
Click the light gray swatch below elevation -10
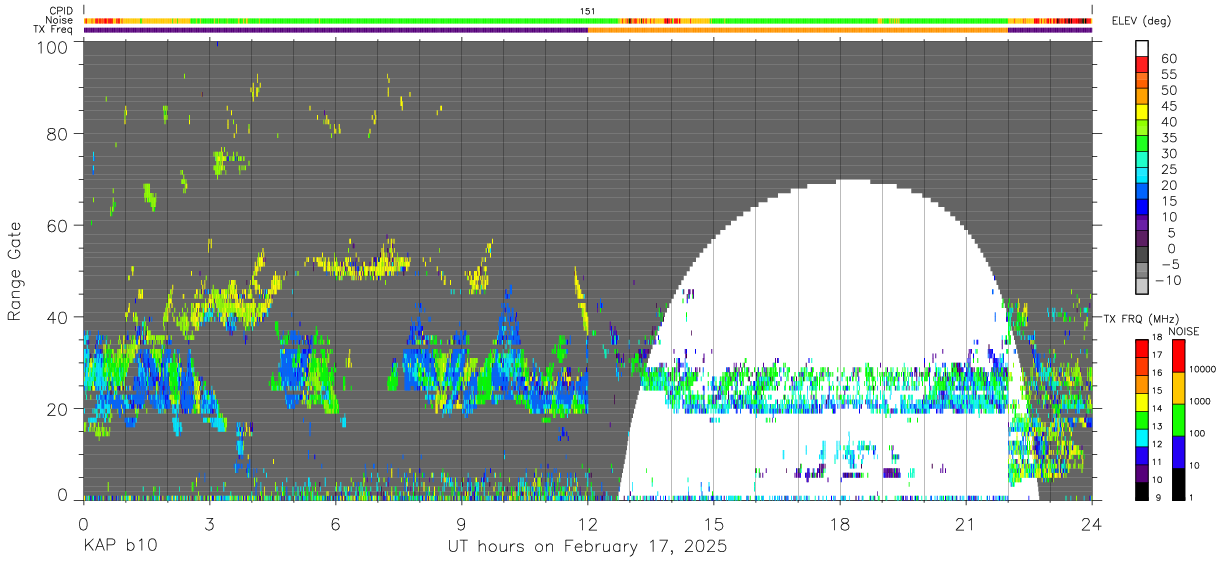pyautogui.click(x=1142, y=288)
